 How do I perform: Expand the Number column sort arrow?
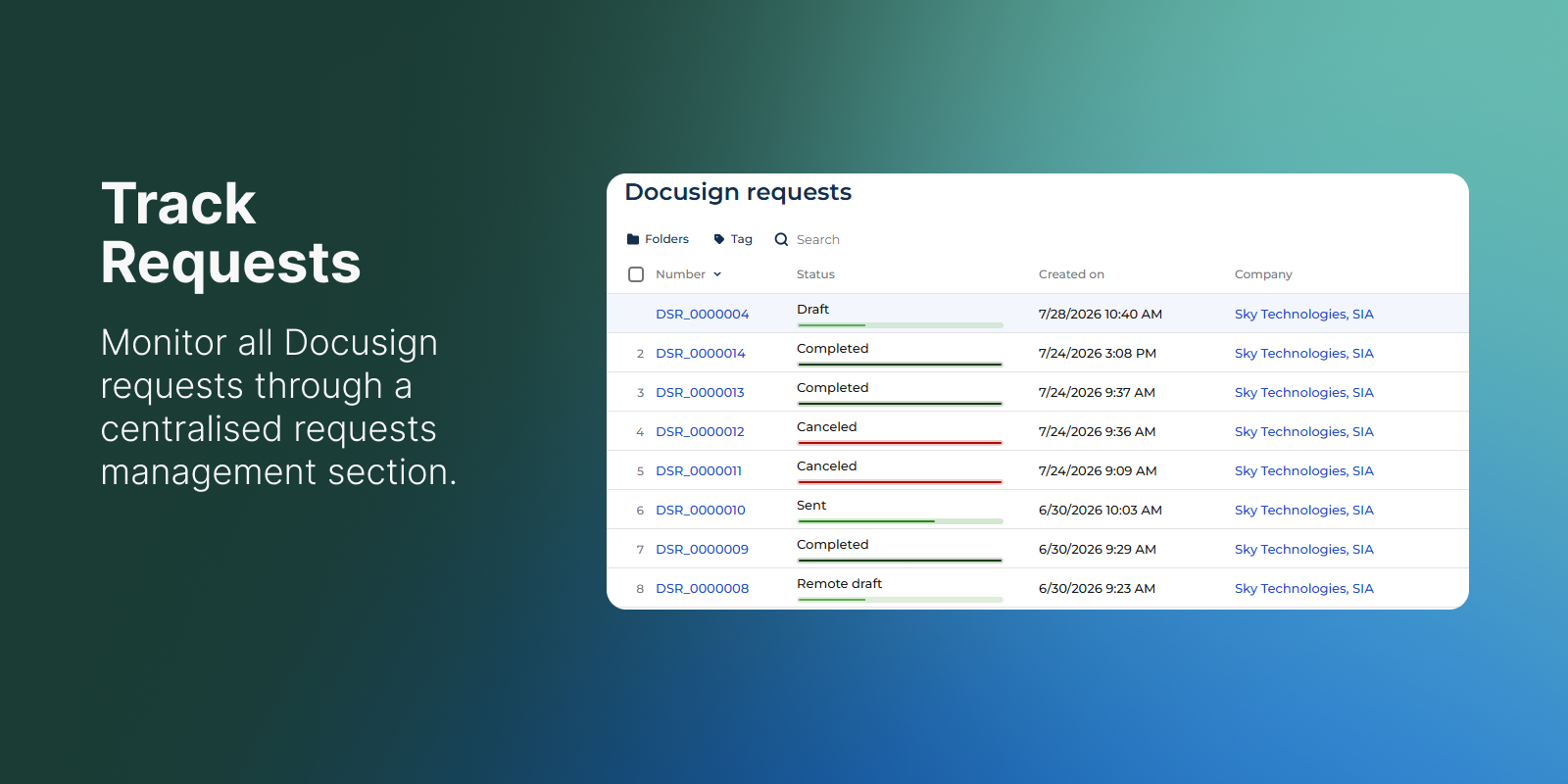[x=717, y=274]
